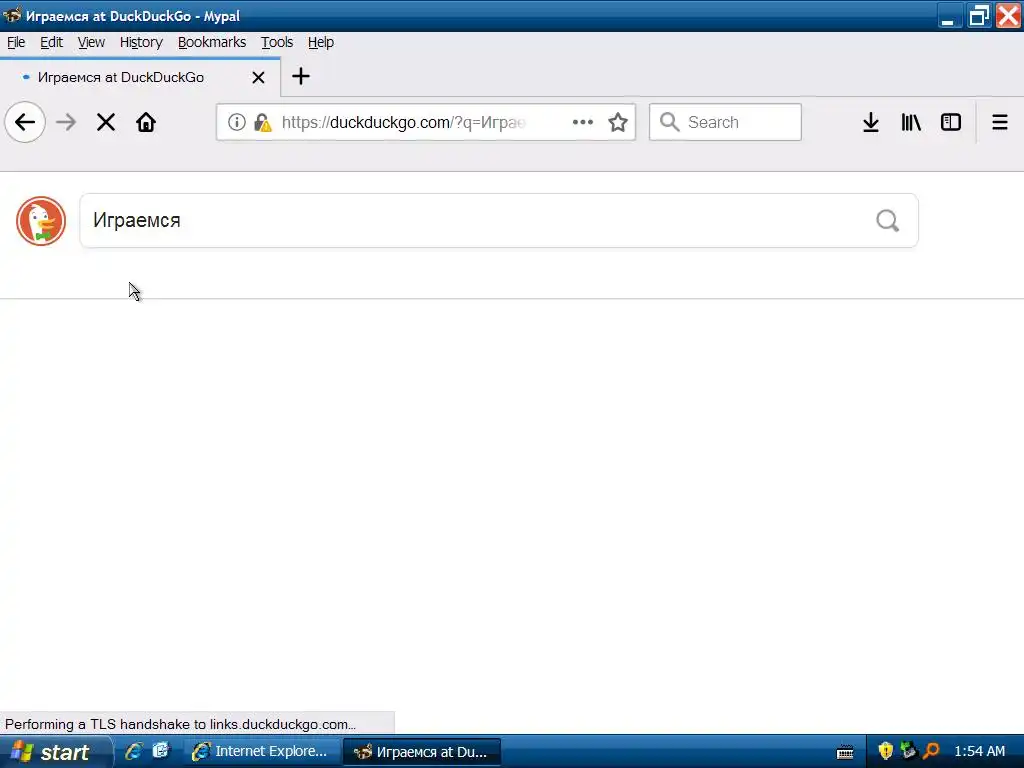The height and width of the screenshot is (768, 1024).
Task: Click the forward arrow navigation button
Action: [66, 122]
